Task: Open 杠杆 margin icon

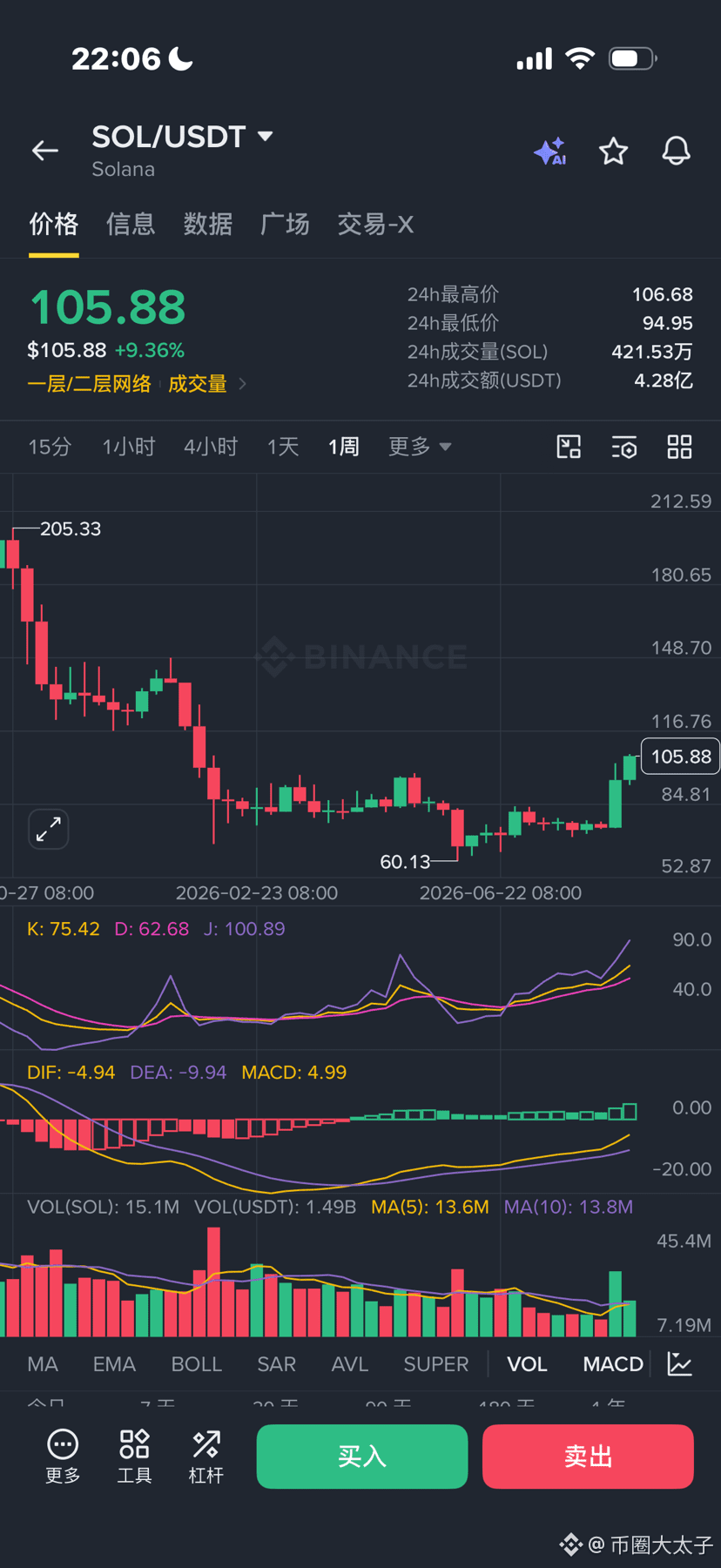Action: tap(206, 1456)
